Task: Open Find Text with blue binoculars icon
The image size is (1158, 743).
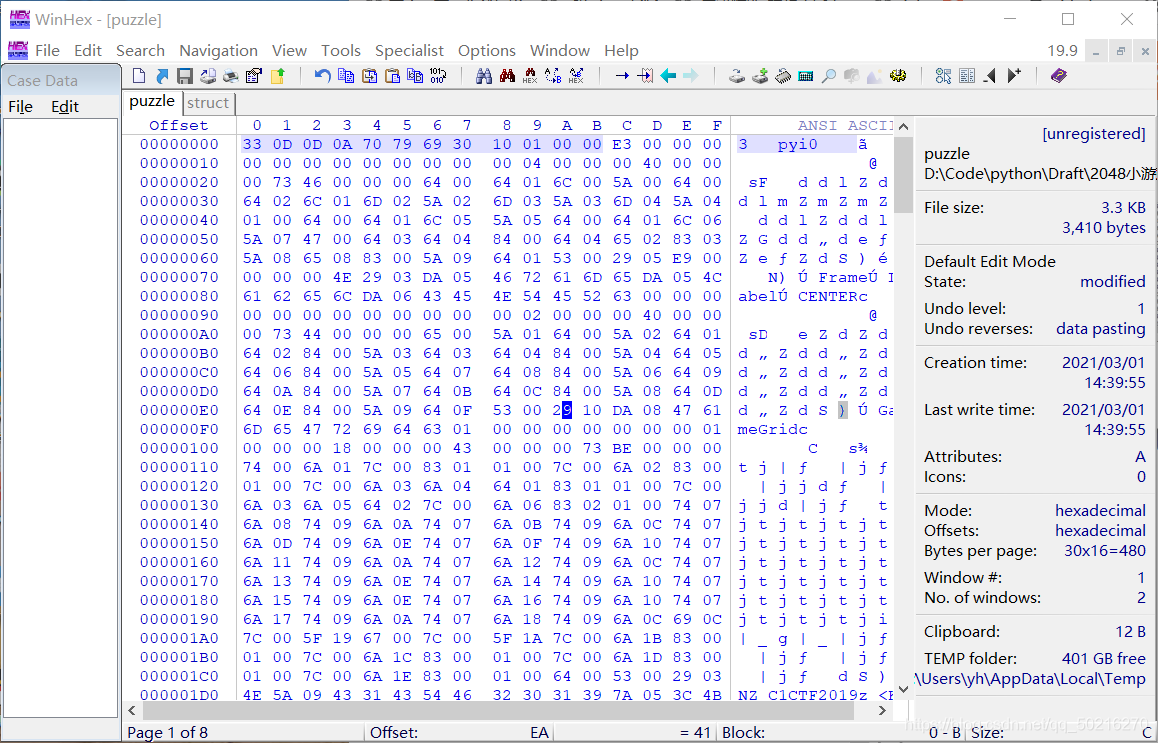Action: pyautogui.click(x=484, y=76)
